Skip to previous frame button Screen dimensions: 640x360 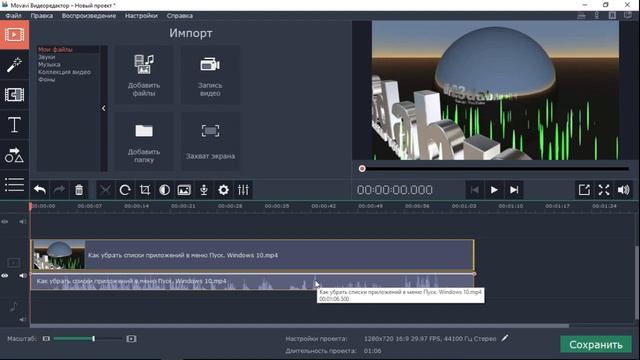[474, 190]
